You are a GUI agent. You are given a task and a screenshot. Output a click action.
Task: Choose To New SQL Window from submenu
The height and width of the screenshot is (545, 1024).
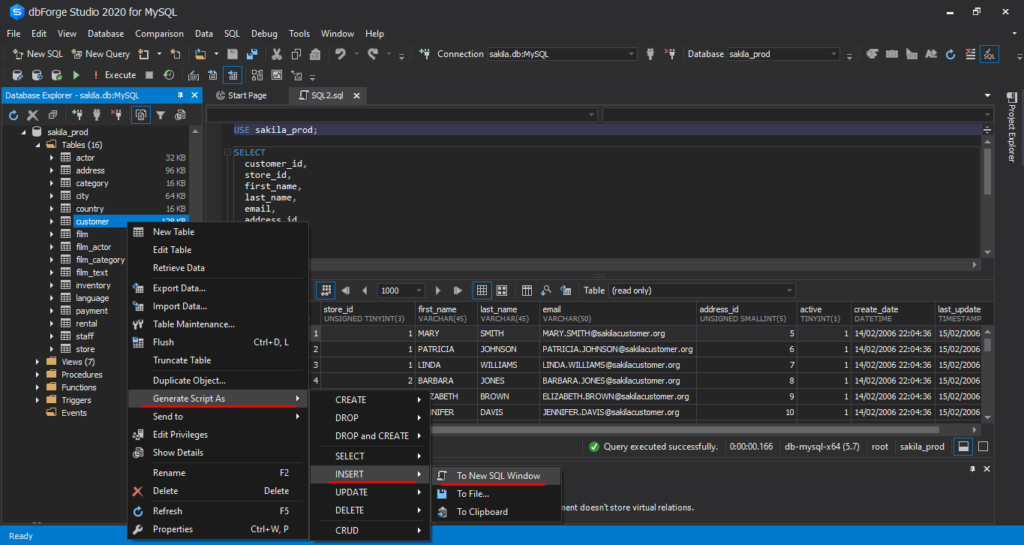(x=499, y=476)
